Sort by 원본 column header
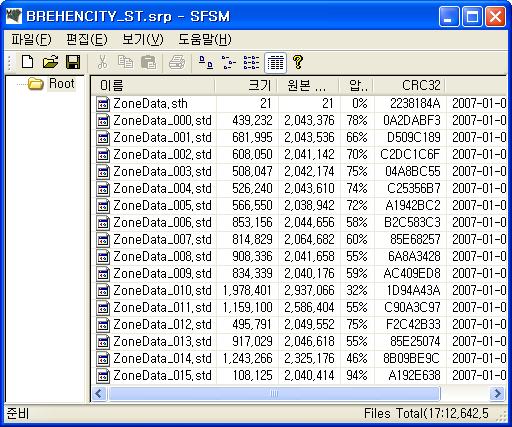Viewport: 512px width, 427px height. pyautogui.click(x=309, y=86)
